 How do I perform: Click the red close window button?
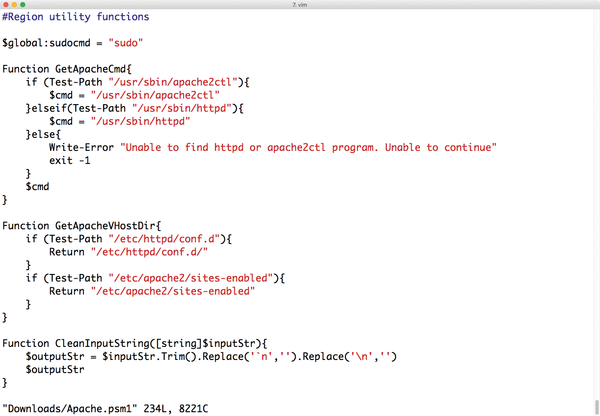[x=6, y=5]
